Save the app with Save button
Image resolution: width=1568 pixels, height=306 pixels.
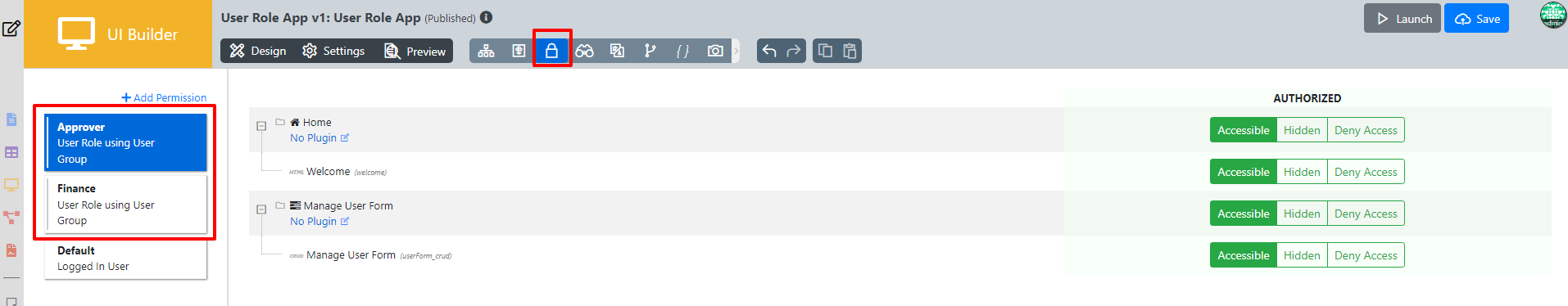coord(1476,18)
